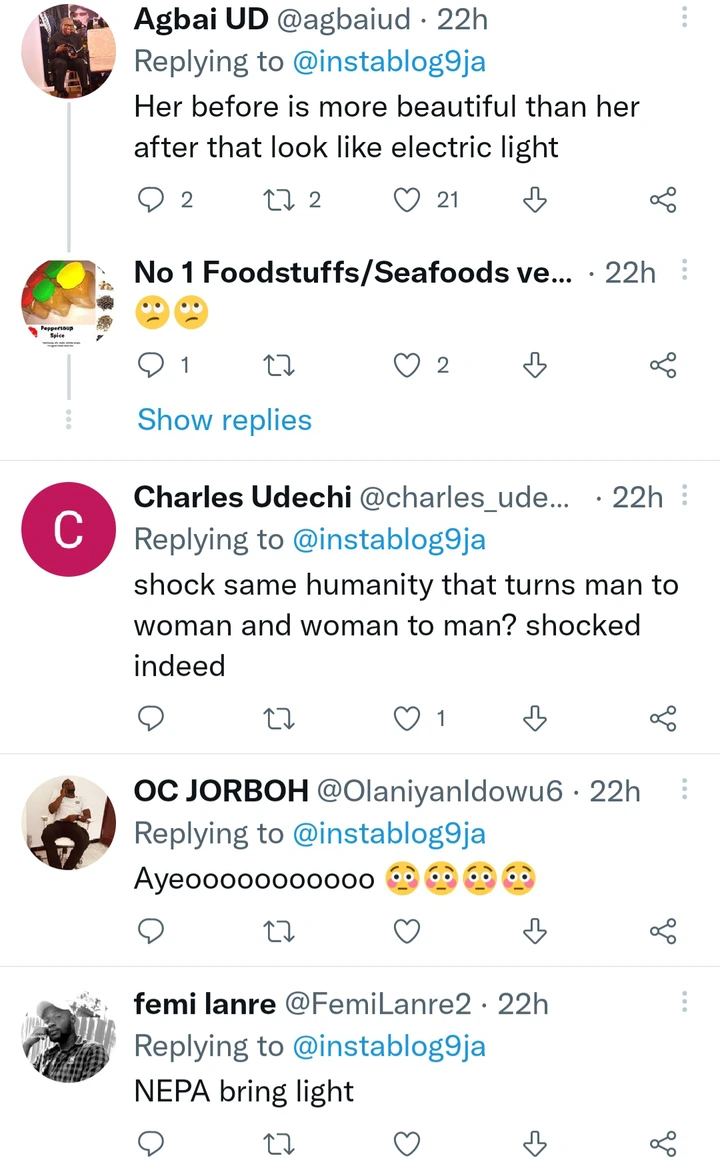
Task: Open OC JORBOH's profile name
Action: point(221,791)
